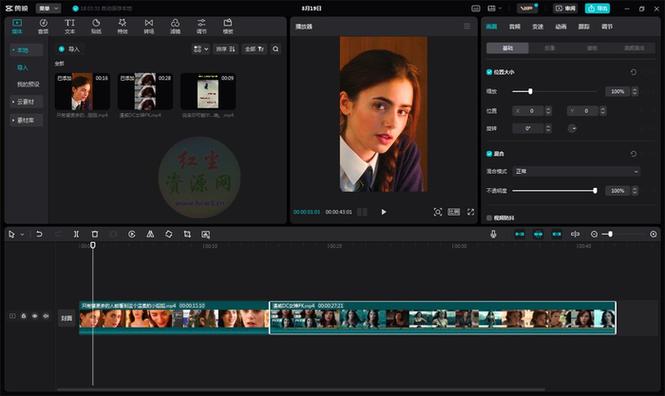Open the Text (TI) panel in top toolbar
Image resolution: width=665 pixels, height=396 pixels.
(x=70, y=26)
